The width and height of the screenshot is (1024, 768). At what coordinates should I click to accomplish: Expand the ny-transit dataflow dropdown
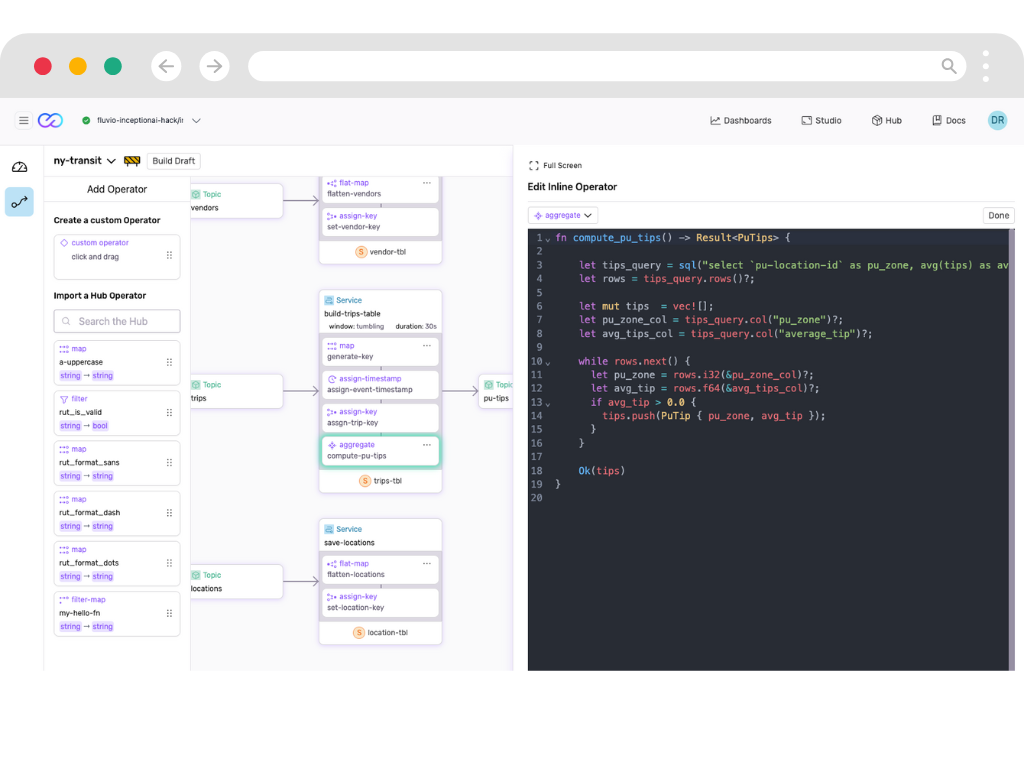coord(111,161)
